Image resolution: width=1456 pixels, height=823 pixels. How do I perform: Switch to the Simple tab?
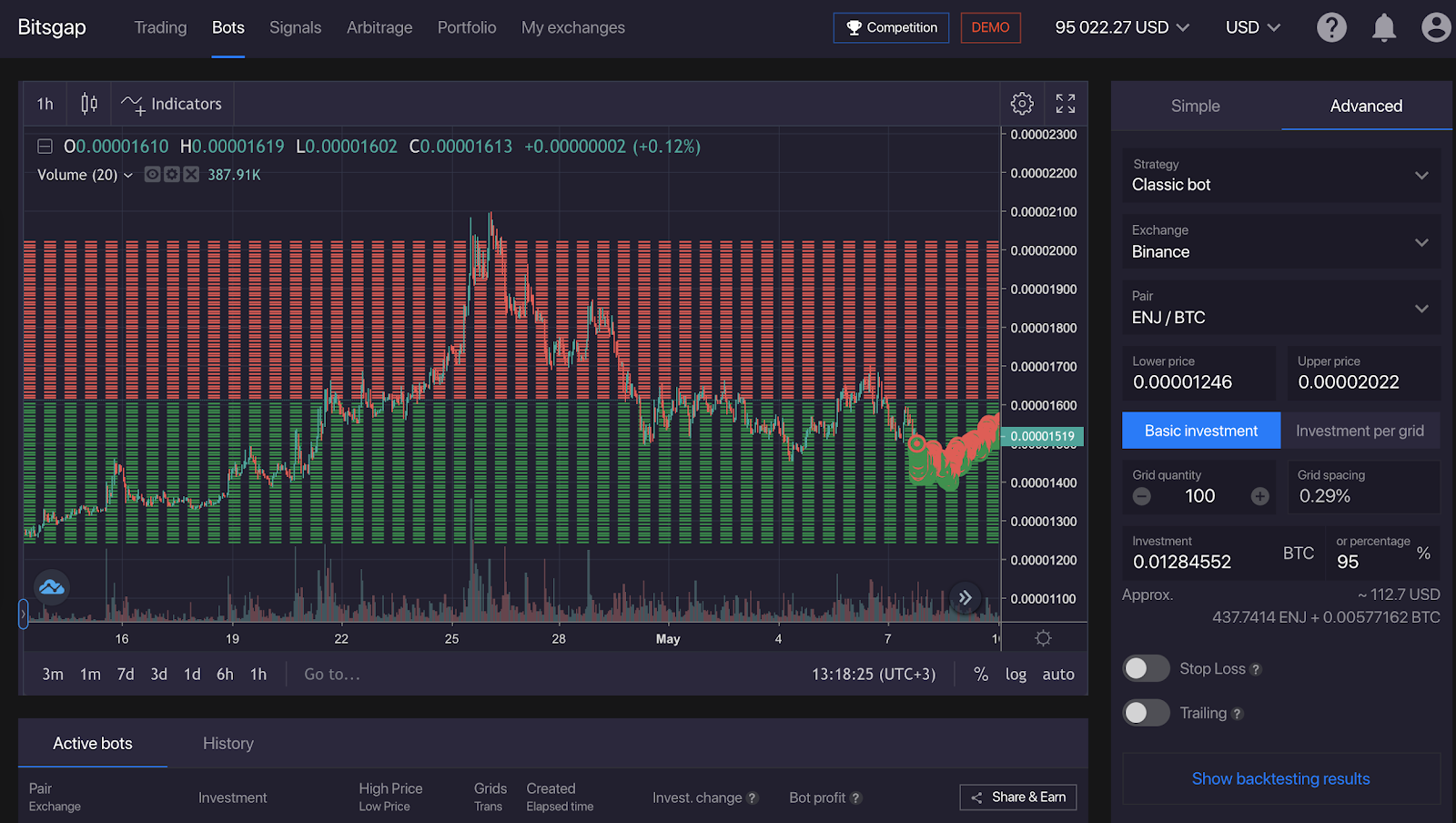click(x=1196, y=106)
